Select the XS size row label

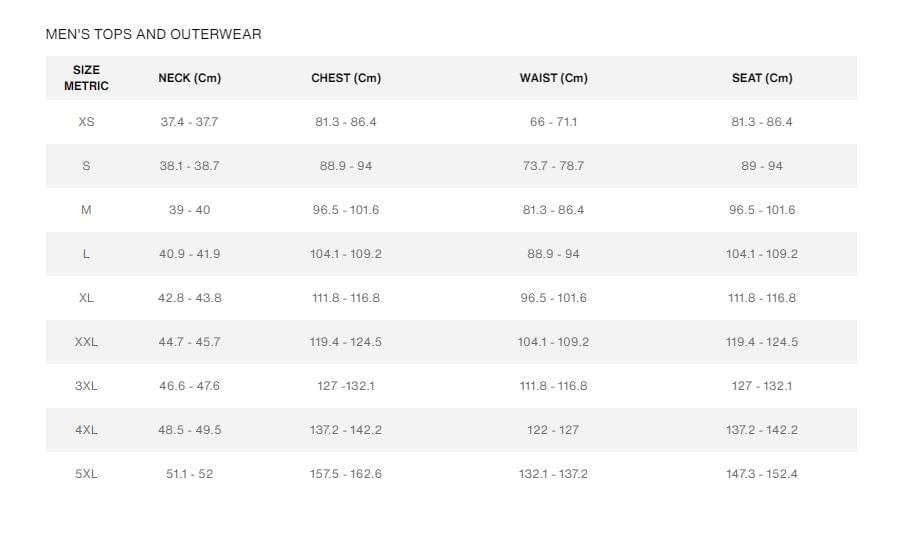(x=86, y=122)
